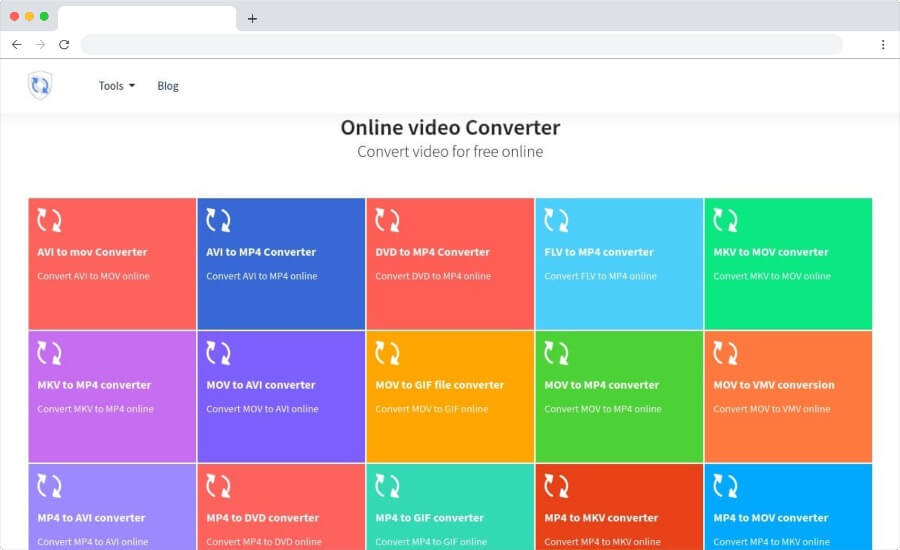This screenshot has width=900, height=550.
Task: Click 'Convert MP4 to DVD online' text
Action: click(x=264, y=542)
